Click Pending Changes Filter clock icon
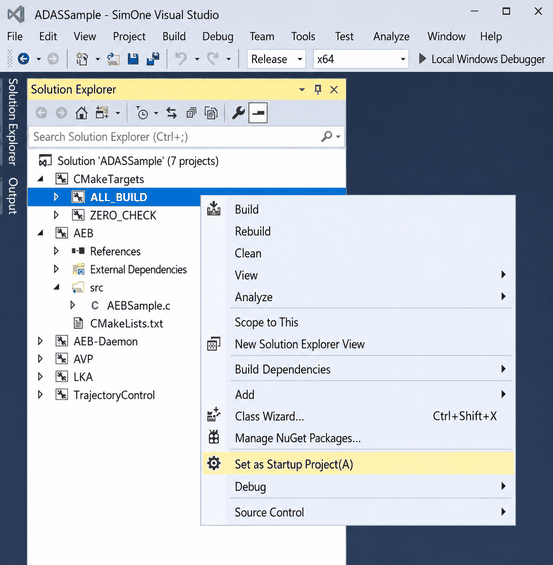 click(142, 113)
